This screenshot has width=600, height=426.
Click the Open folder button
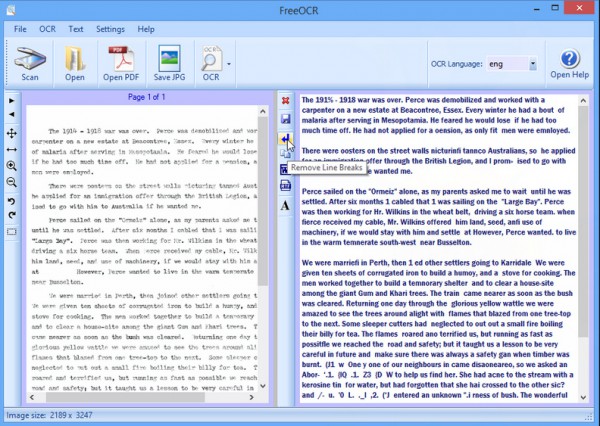pos(75,64)
